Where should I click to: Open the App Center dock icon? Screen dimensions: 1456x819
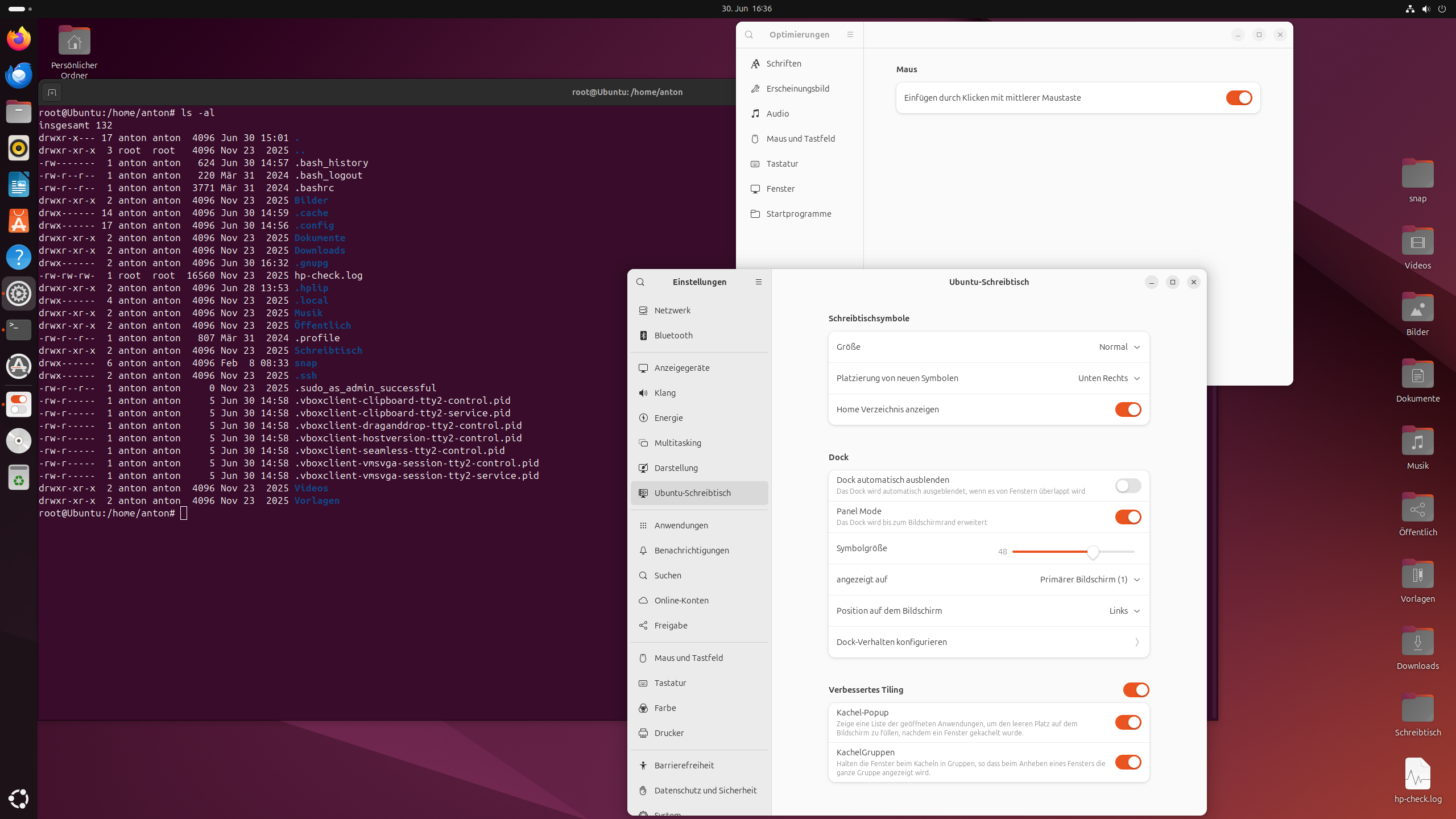click(x=19, y=221)
